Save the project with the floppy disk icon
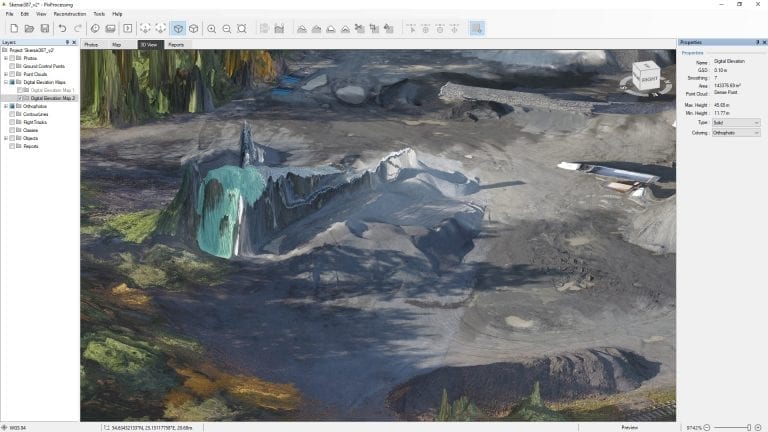 [x=45, y=29]
